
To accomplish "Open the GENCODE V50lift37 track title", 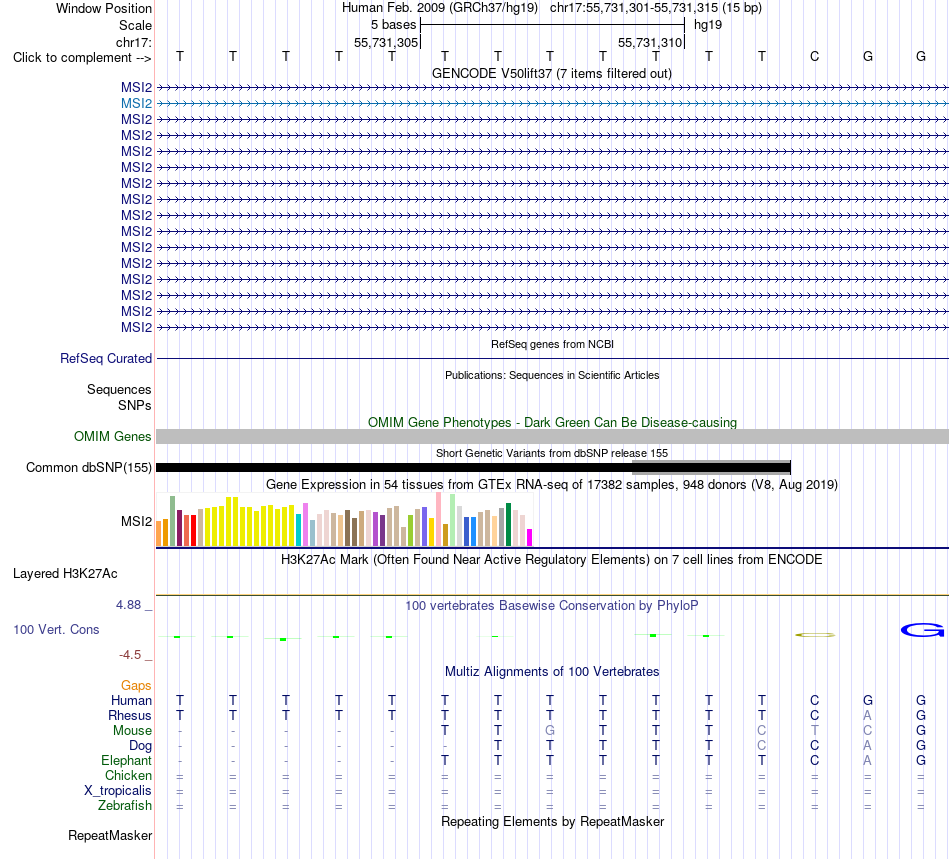I will click(552, 74).
